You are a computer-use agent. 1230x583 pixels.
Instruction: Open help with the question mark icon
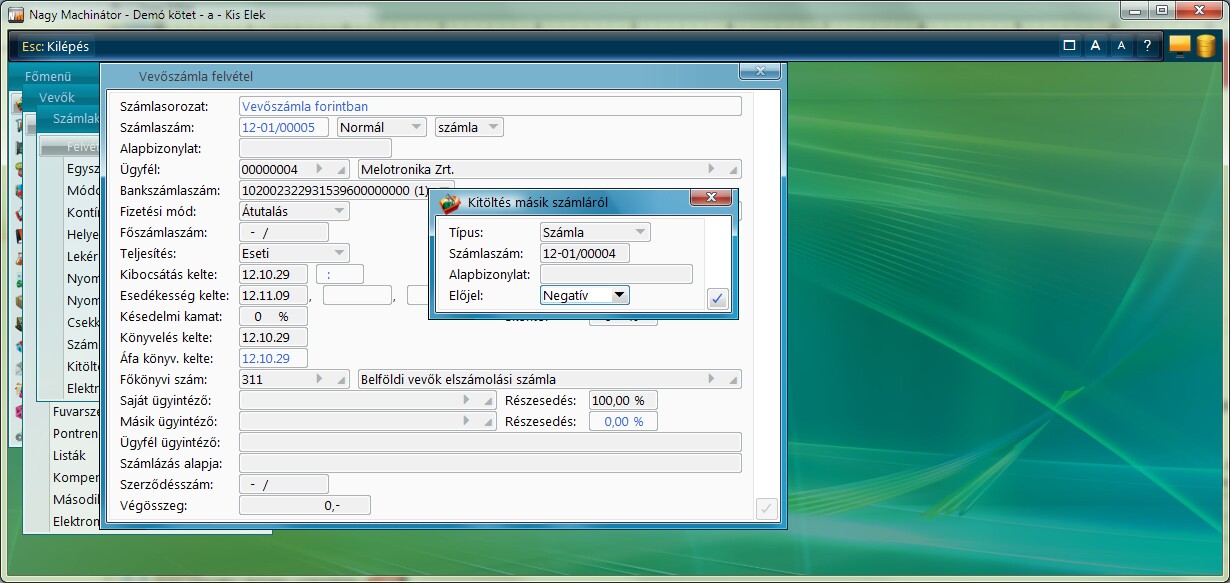[x=1147, y=46]
